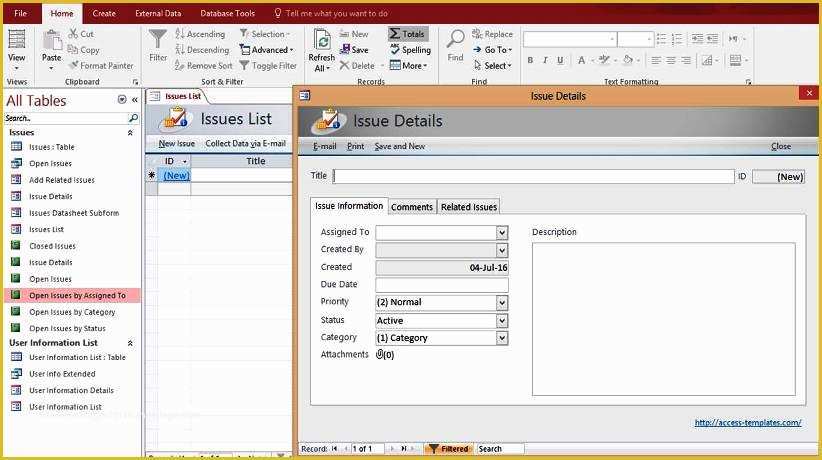Toggle the Totals row button

(407, 34)
